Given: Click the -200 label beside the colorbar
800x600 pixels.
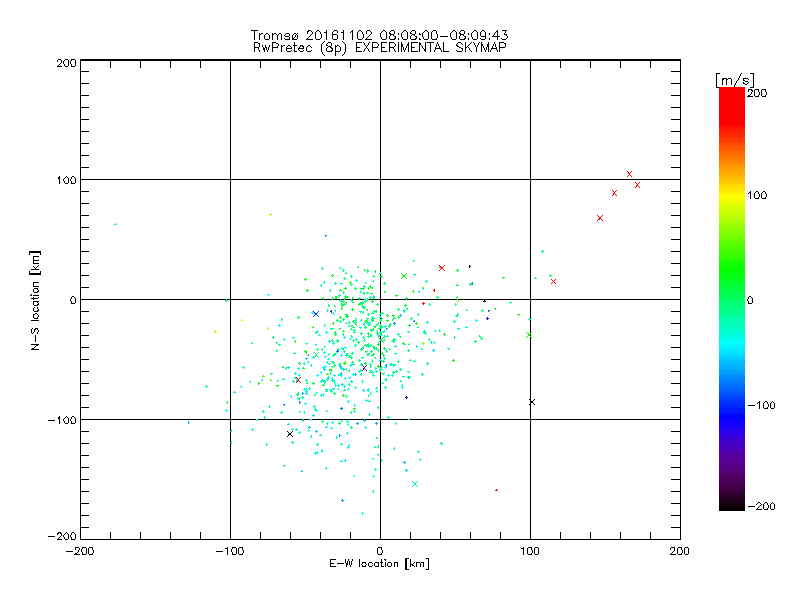Looking at the screenshot, I should tap(761, 506).
